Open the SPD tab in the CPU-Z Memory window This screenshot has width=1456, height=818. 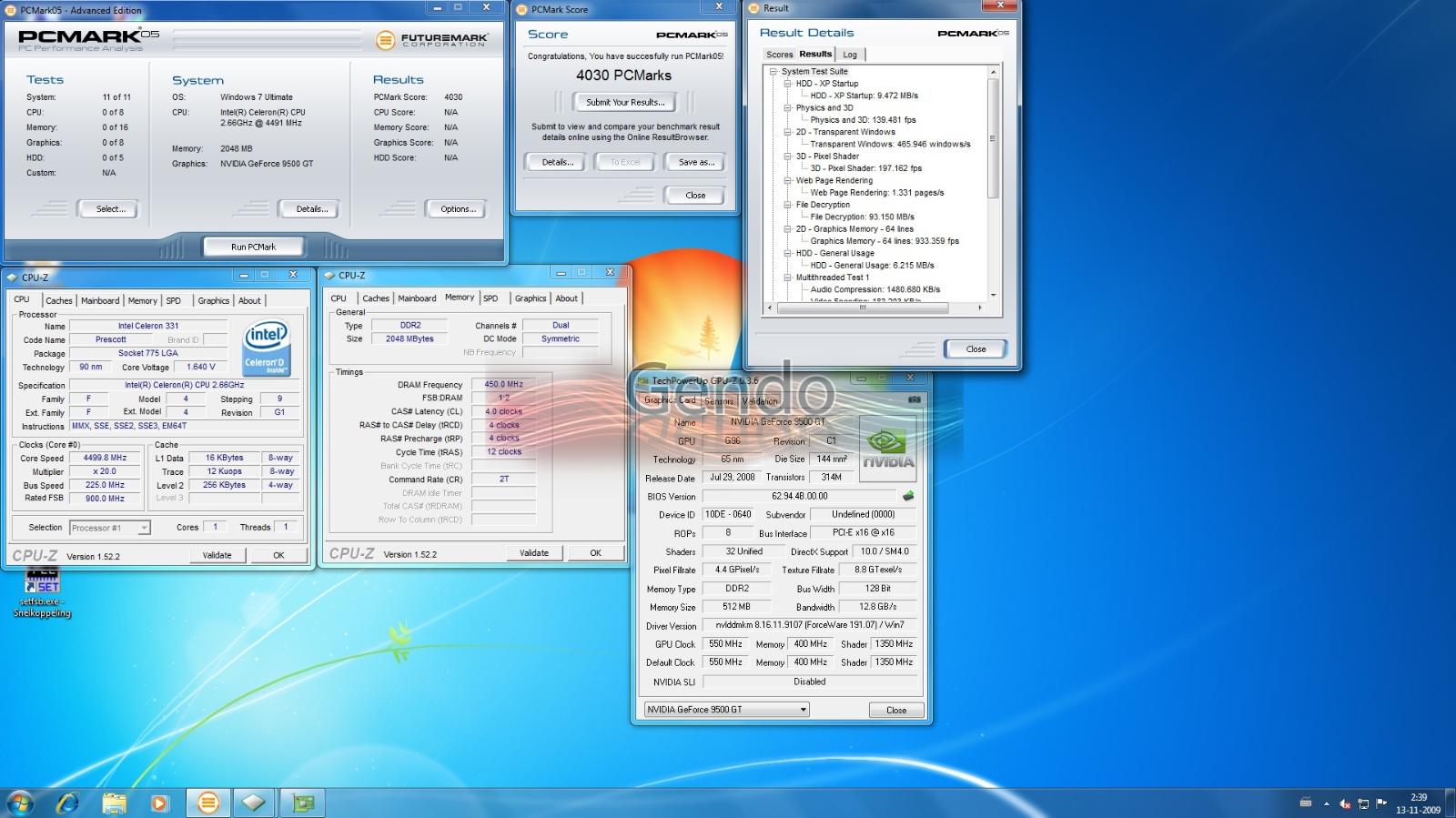click(490, 298)
